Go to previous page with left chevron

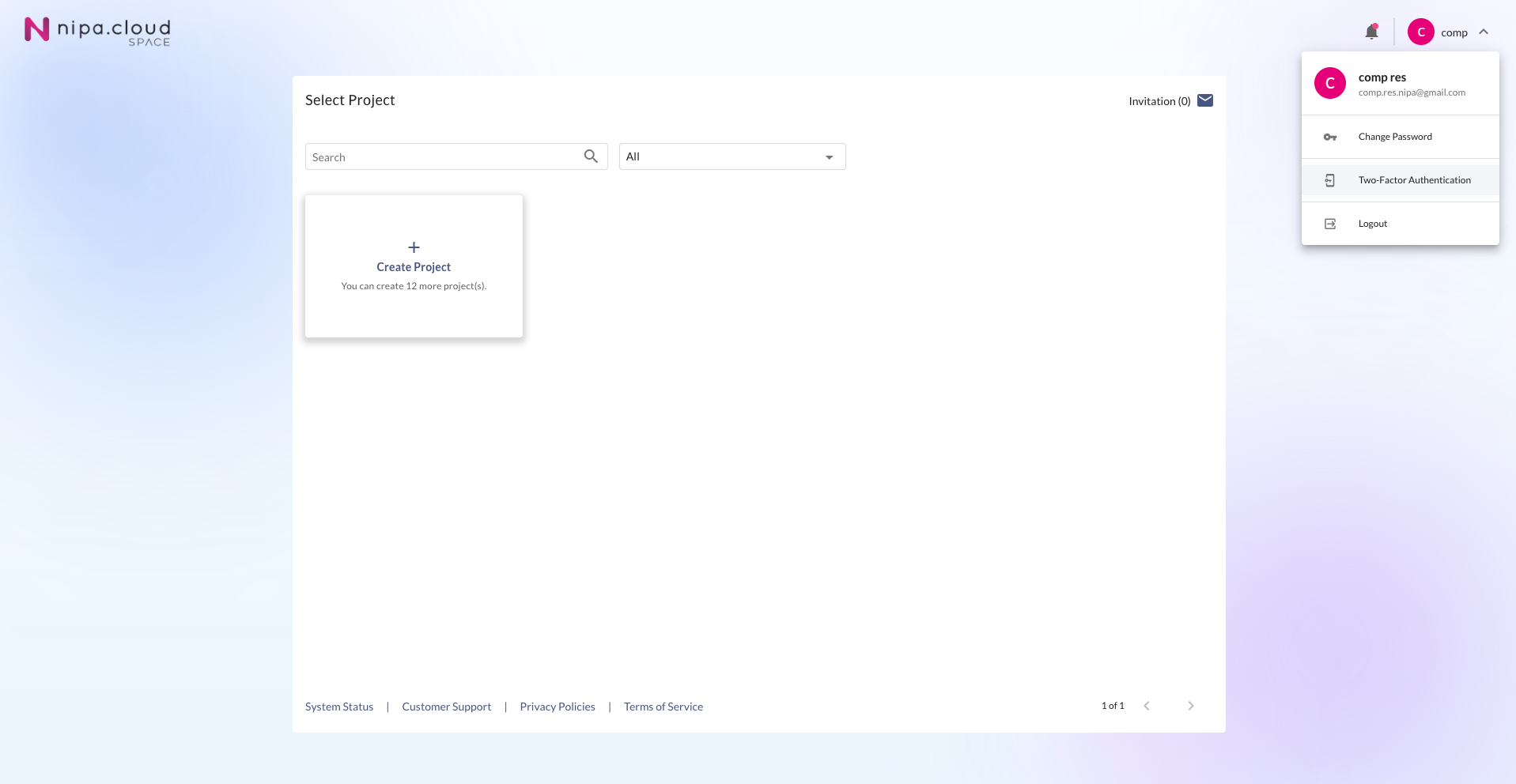[x=1146, y=706]
